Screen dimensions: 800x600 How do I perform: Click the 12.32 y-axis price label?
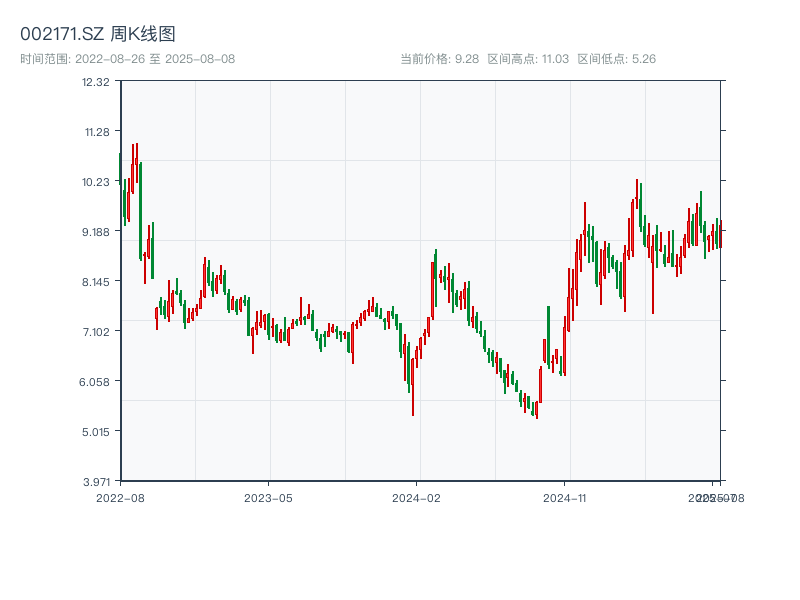pyautogui.click(x=96, y=82)
